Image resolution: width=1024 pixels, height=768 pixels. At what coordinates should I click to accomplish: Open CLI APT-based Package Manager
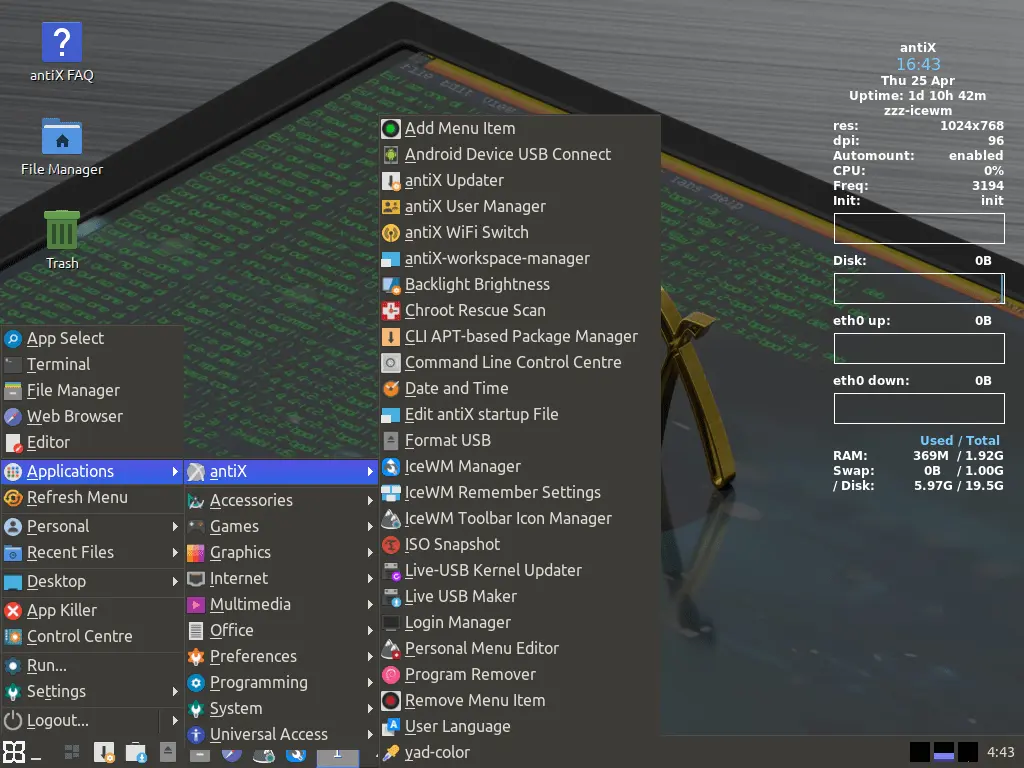(x=520, y=337)
